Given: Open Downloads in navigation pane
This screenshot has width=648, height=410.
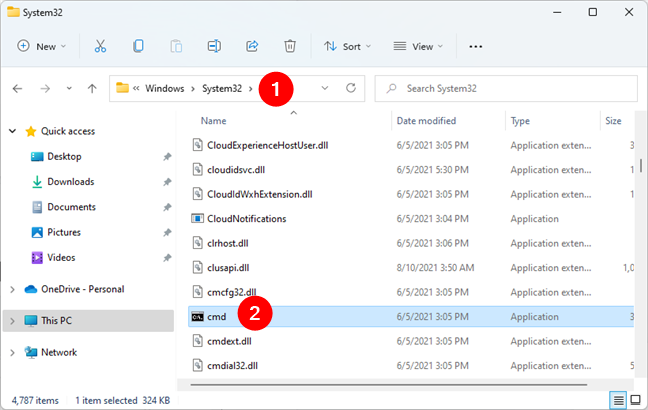Looking at the screenshot, I should pyautogui.click(x=70, y=182).
